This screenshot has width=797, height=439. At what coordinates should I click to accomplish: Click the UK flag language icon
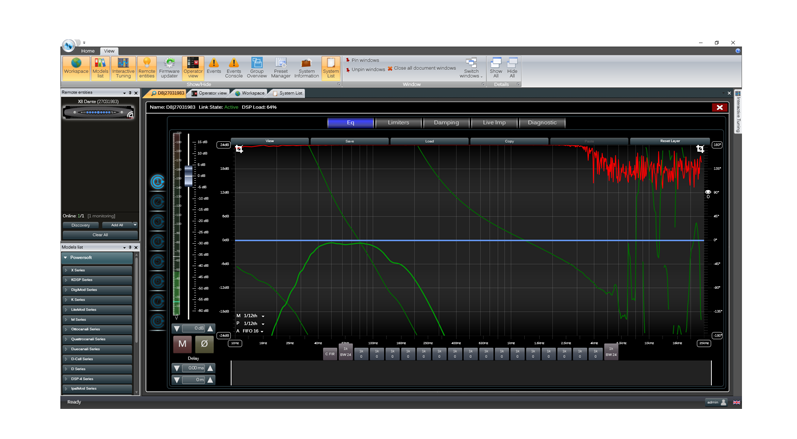[x=737, y=402]
